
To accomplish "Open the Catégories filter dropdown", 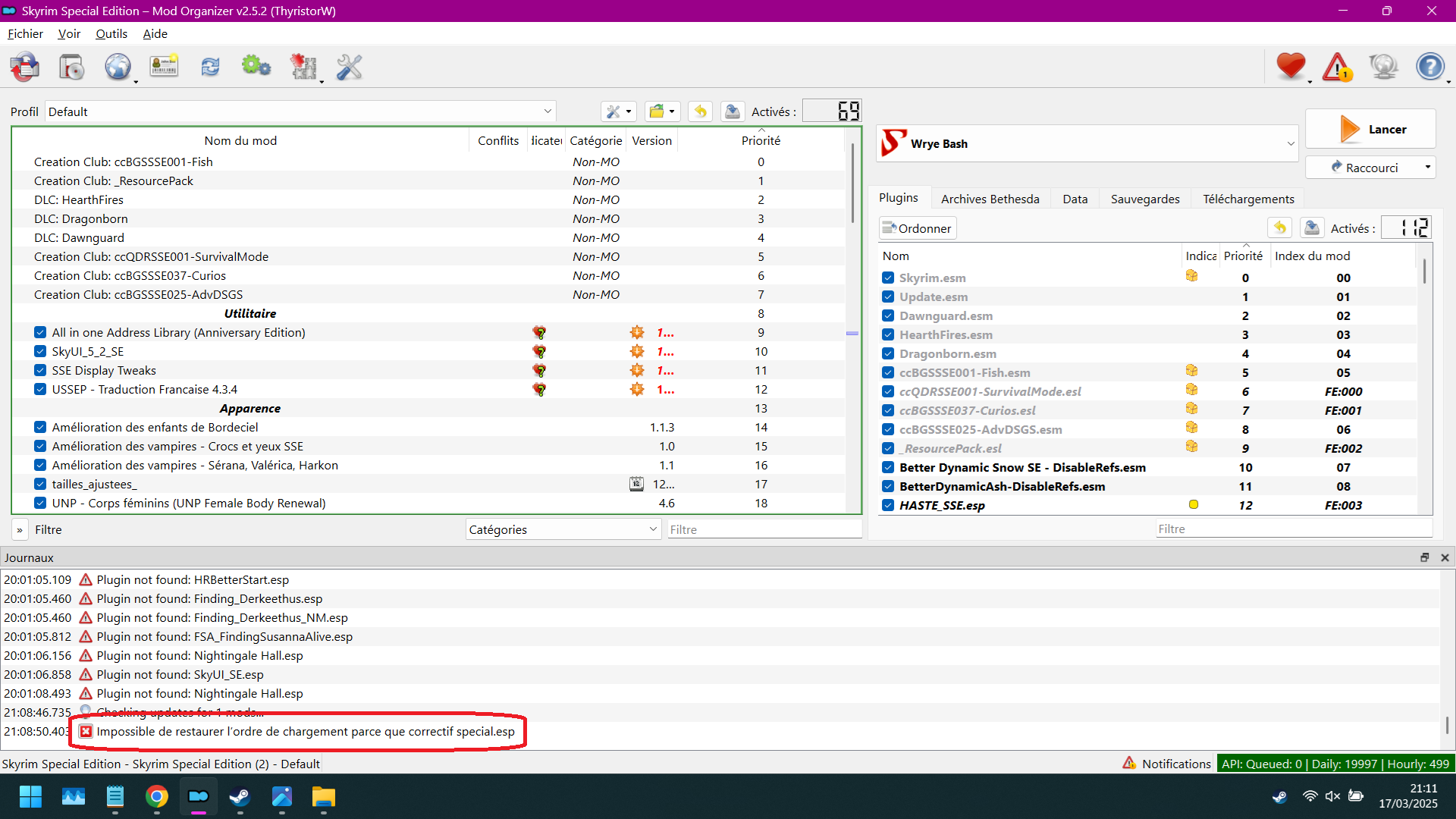I will tap(563, 529).
